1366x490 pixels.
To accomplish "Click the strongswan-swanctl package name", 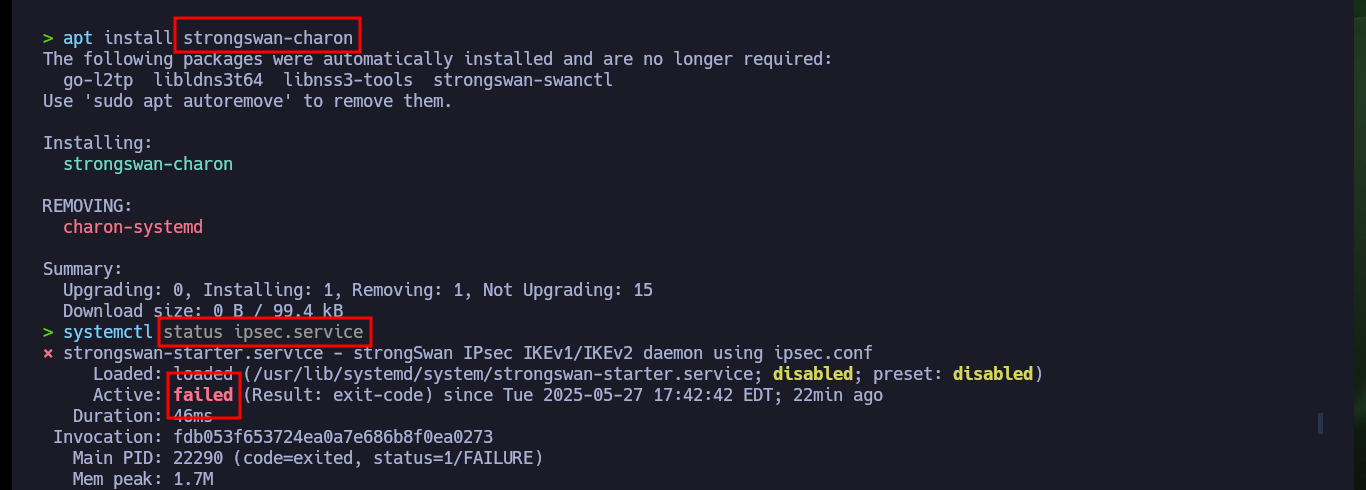I will pos(523,80).
